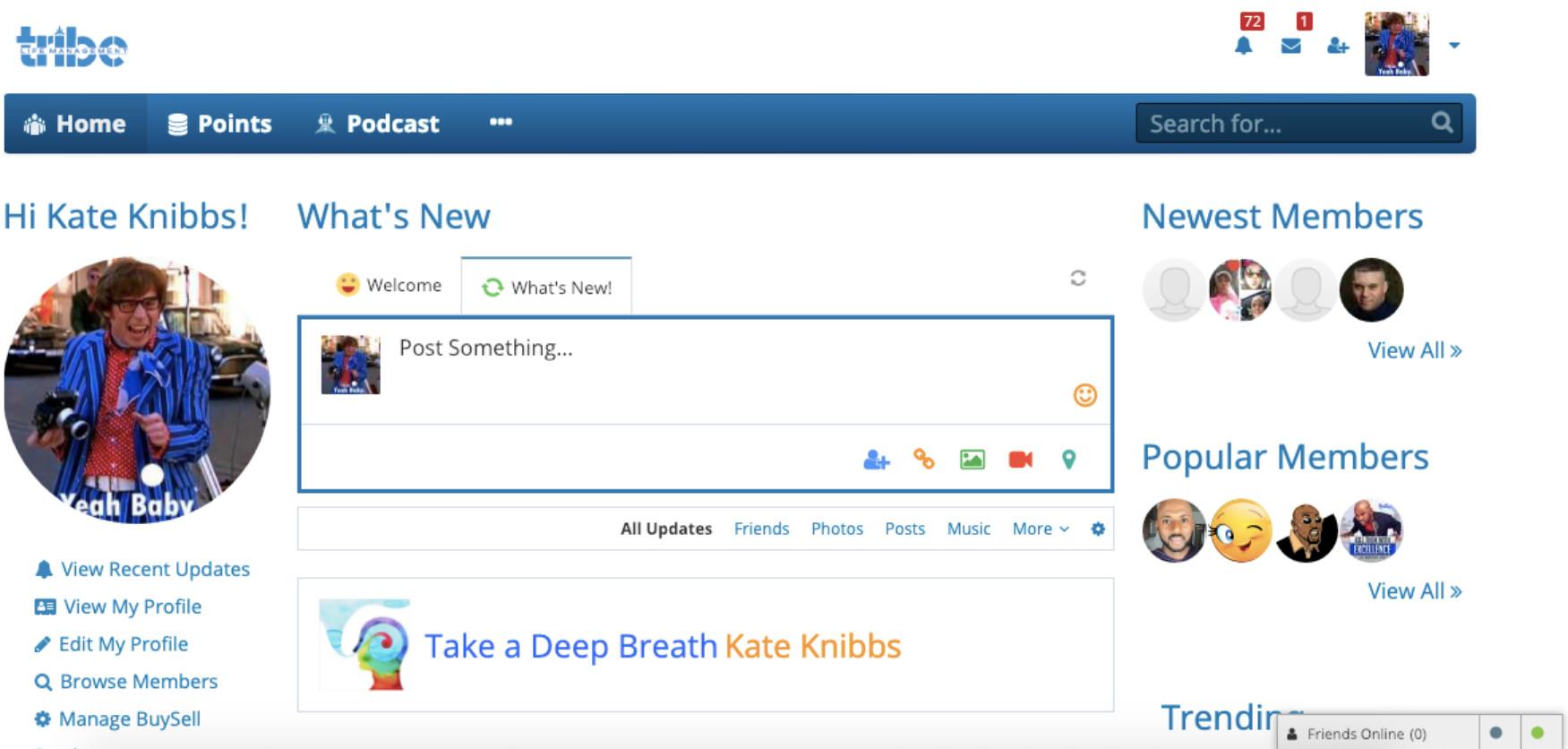Refresh the What's New feed

point(1078,279)
